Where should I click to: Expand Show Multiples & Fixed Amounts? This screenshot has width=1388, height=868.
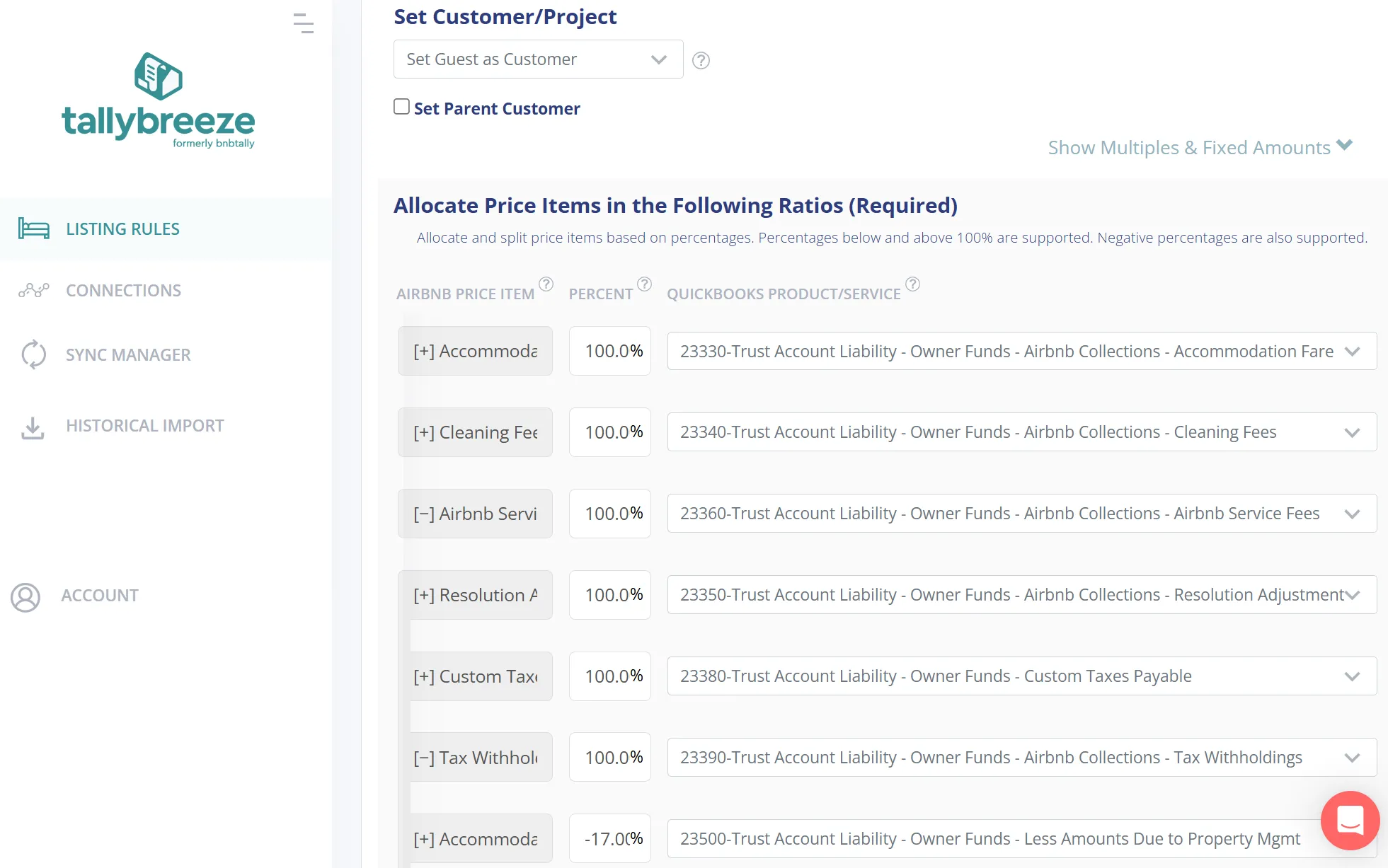(1200, 147)
